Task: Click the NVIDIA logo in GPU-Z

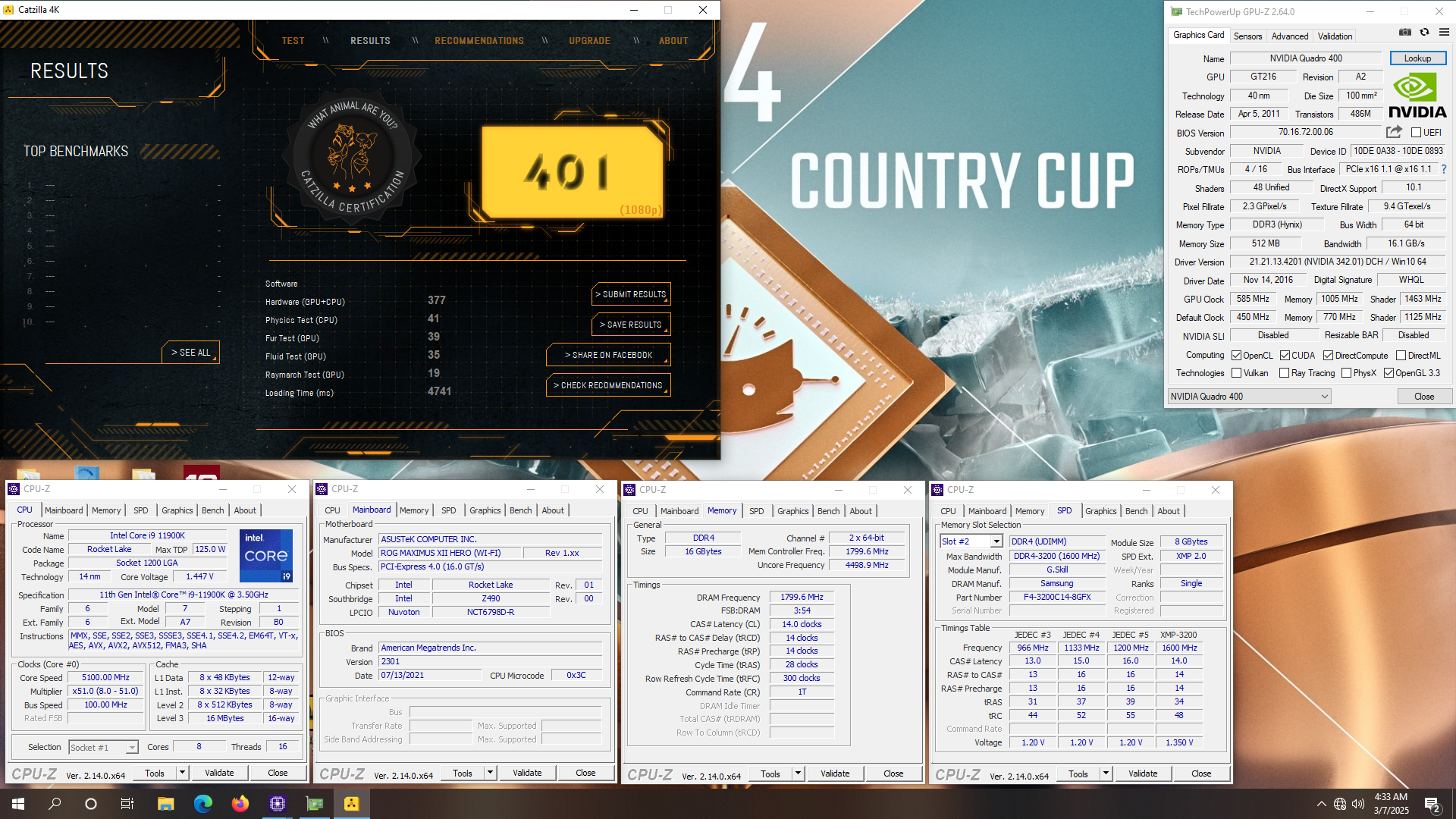Action: click(1417, 96)
